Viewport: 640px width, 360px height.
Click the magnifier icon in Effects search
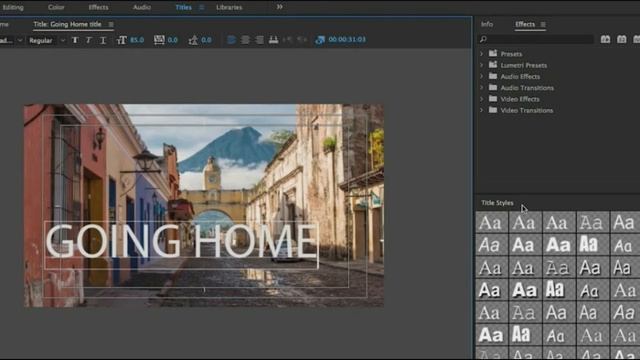[483, 39]
